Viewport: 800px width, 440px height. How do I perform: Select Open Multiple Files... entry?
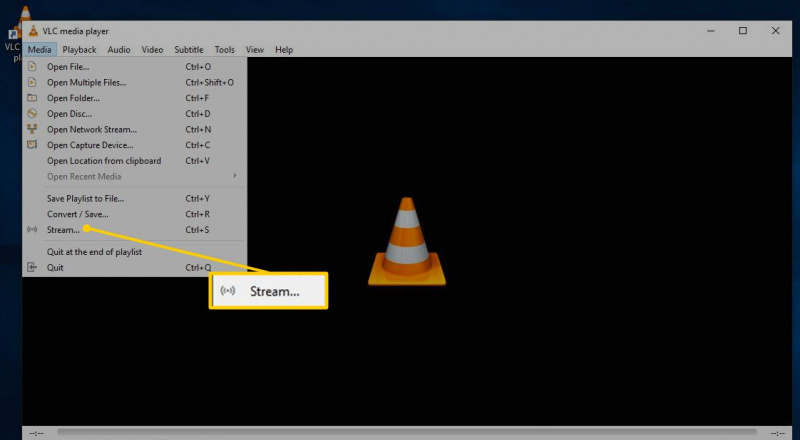pos(135,82)
